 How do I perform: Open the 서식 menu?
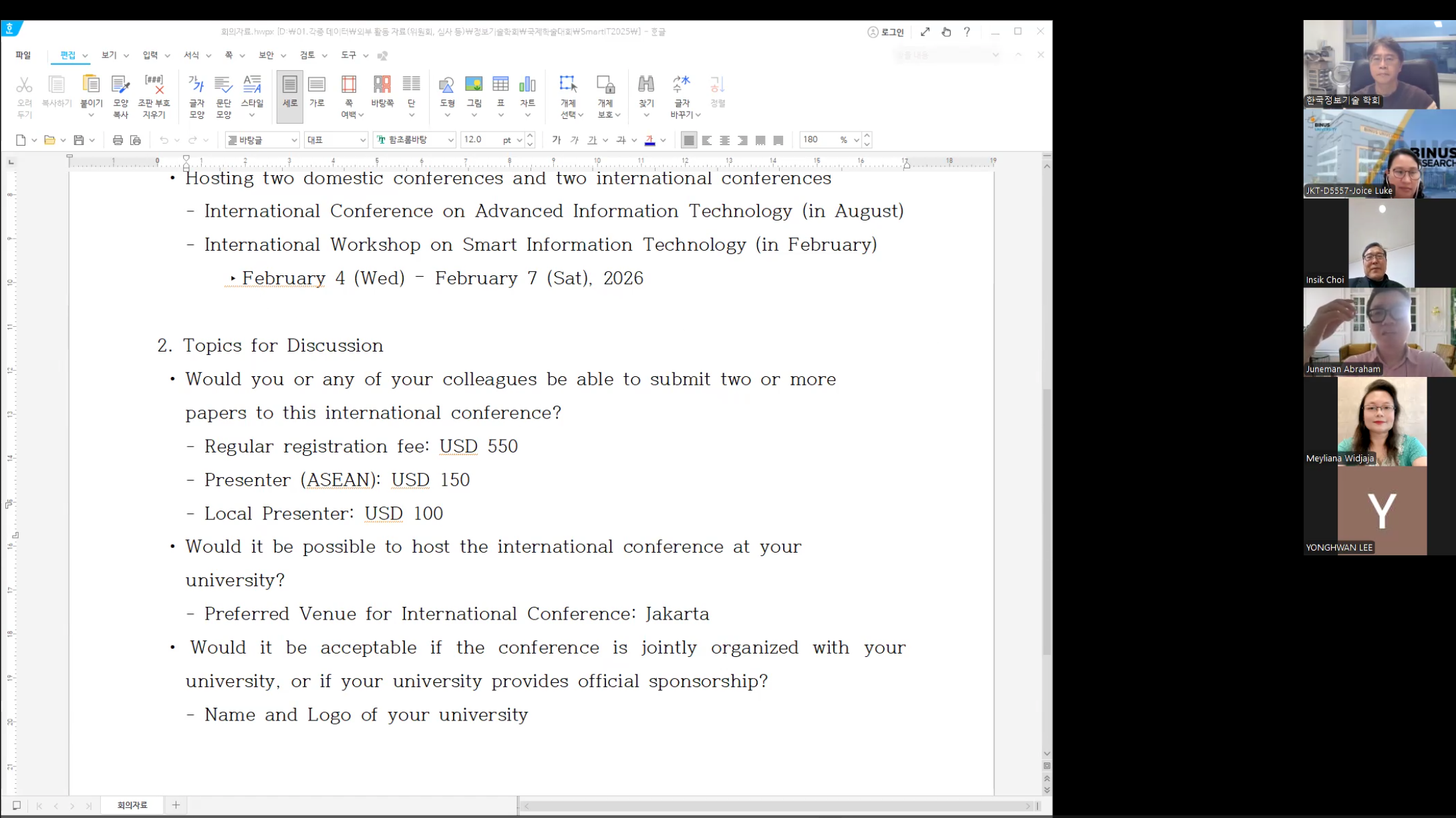192,55
